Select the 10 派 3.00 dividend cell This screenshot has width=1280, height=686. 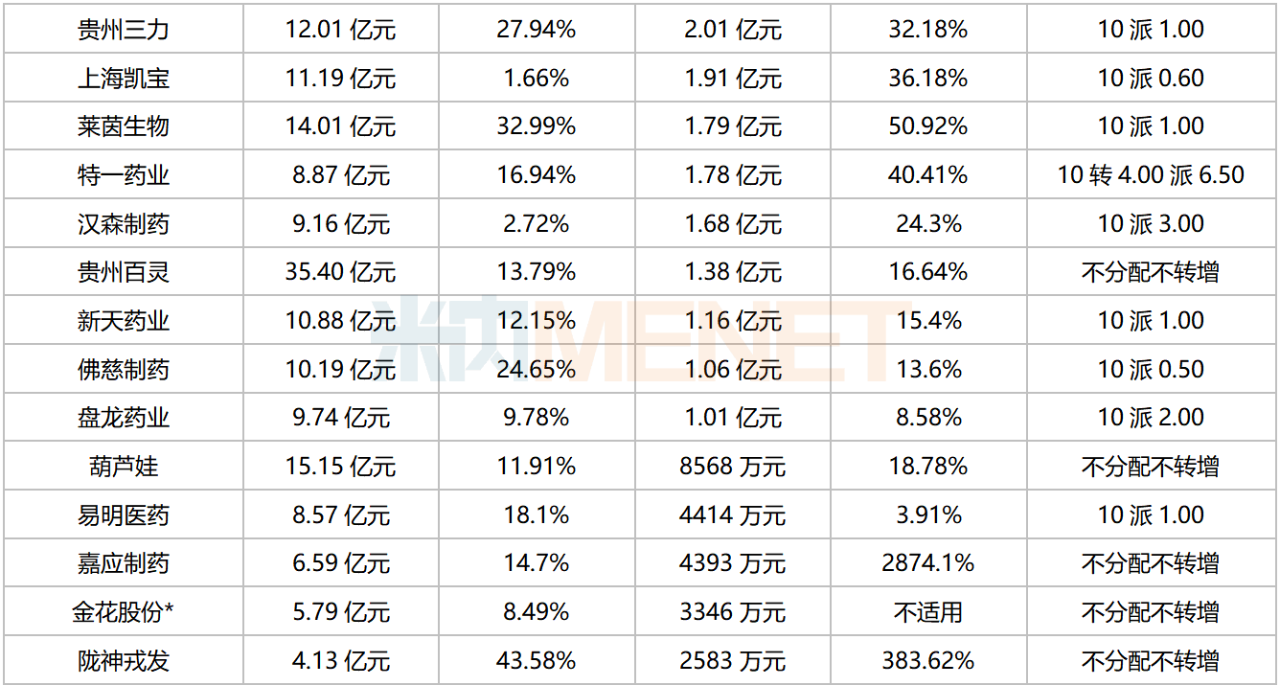click(1150, 224)
